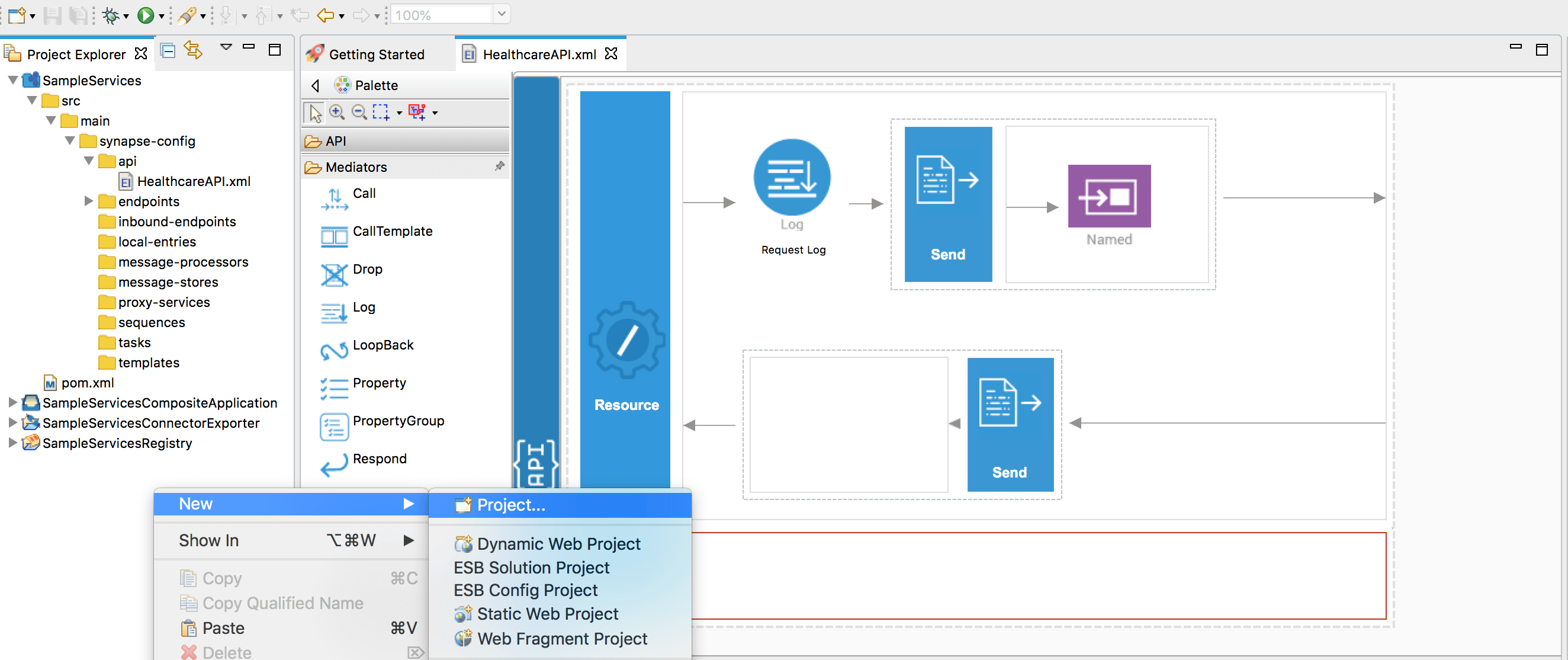Select the sequences folder
The image size is (1568, 660).
[x=142, y=323]
